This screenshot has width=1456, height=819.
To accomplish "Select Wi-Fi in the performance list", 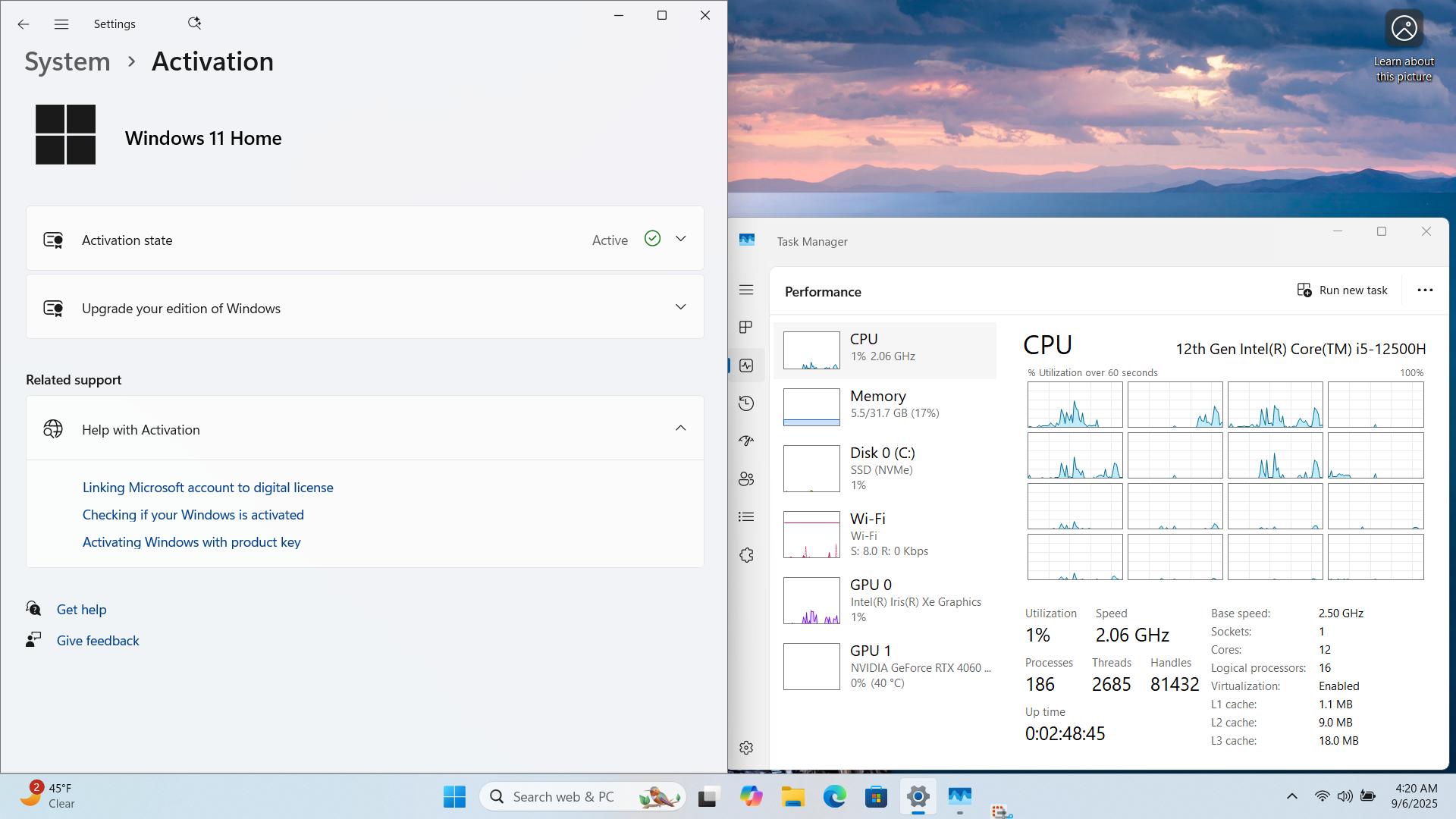I will coord(884,535).
